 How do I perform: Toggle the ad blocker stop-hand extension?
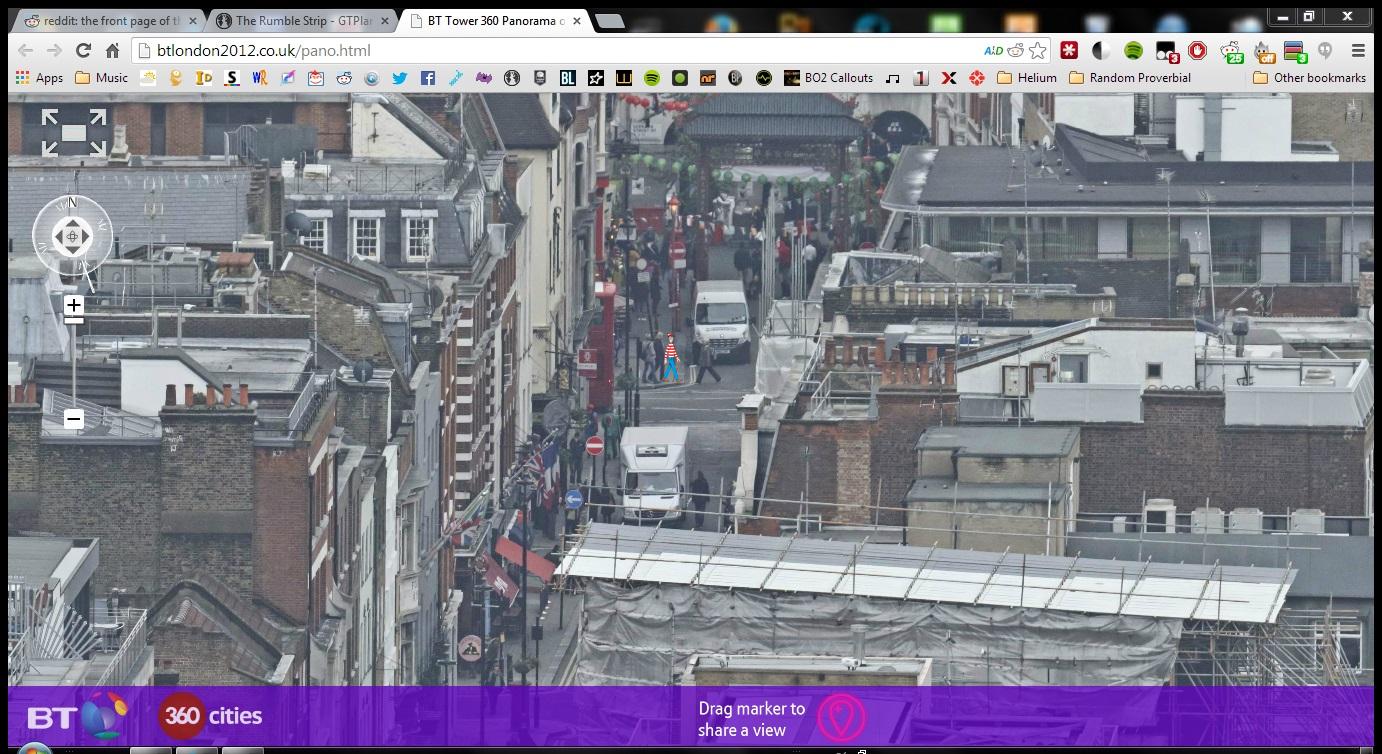(1198, 50)
